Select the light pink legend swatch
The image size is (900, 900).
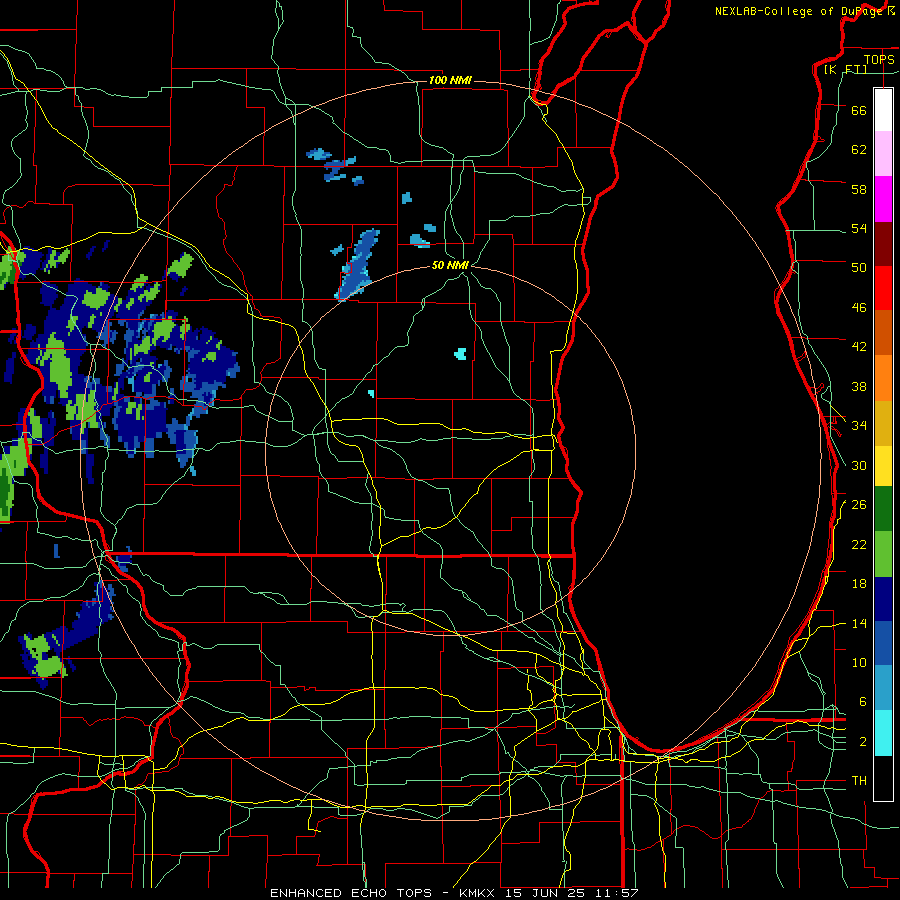coord(883,154)
